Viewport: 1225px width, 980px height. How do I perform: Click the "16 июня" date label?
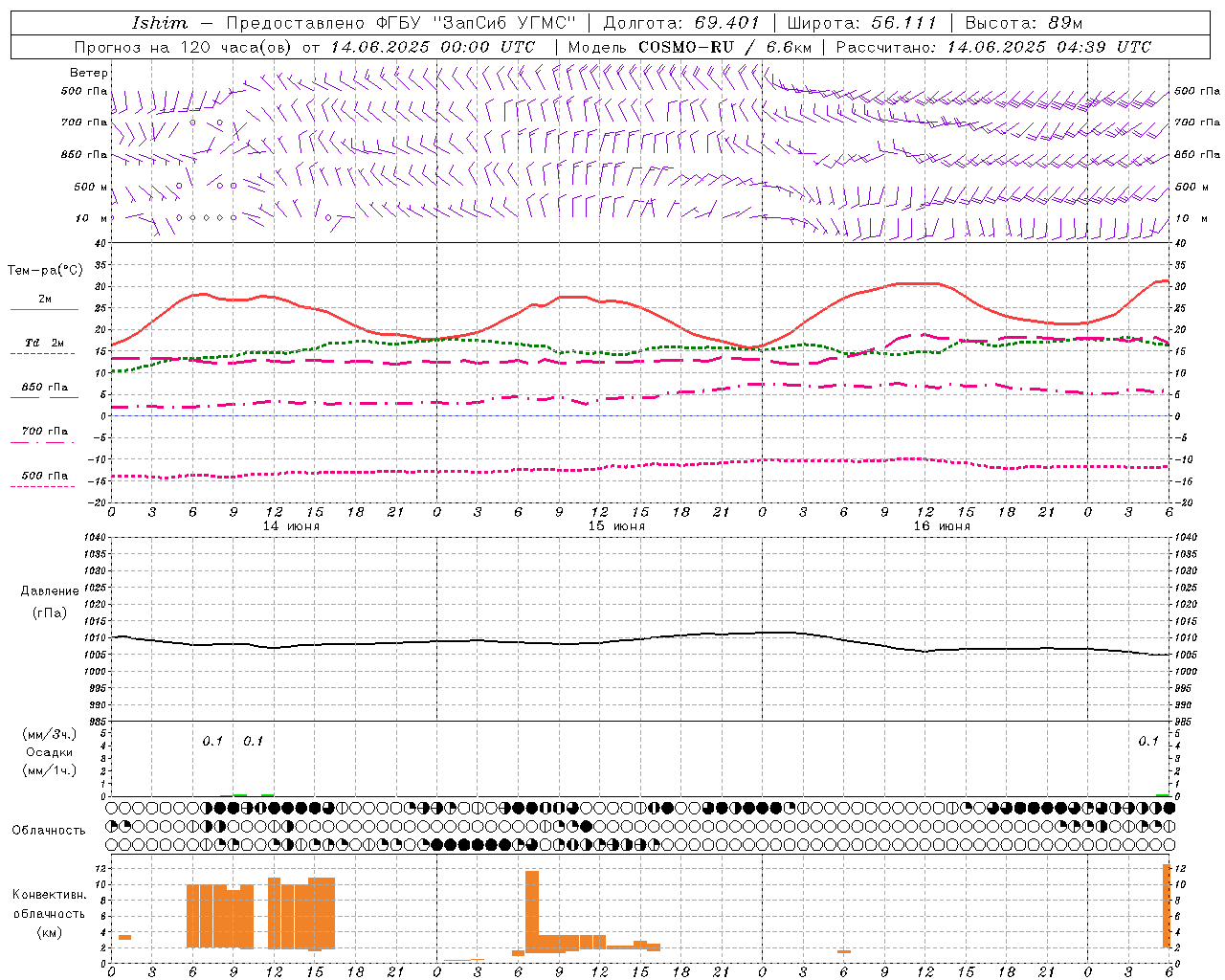(942, 526)
